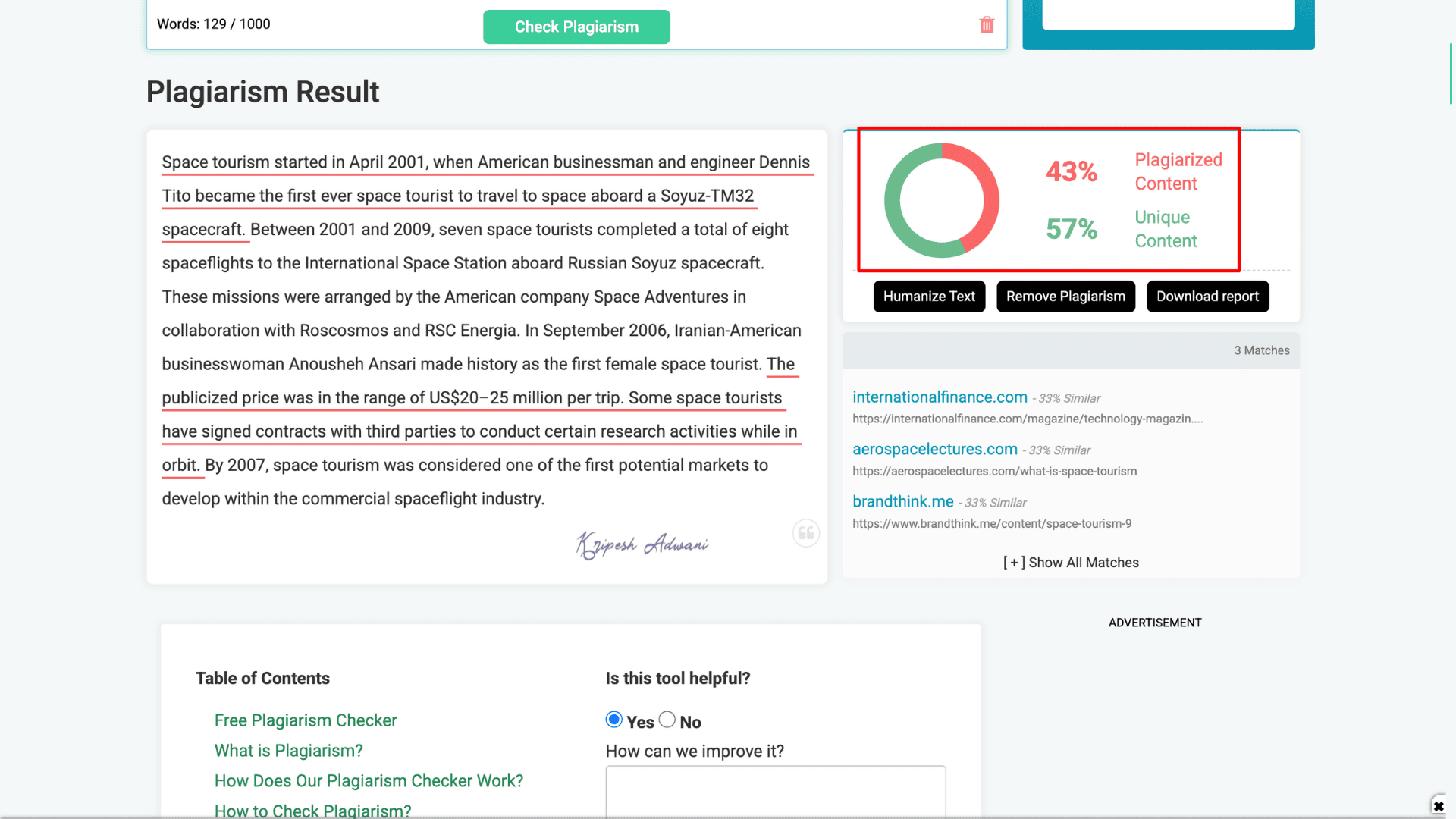The height and width of the screenshot is (819, 1456).
Task: Jump to What is Plagiarism? section
Action: tap(288, 751)
